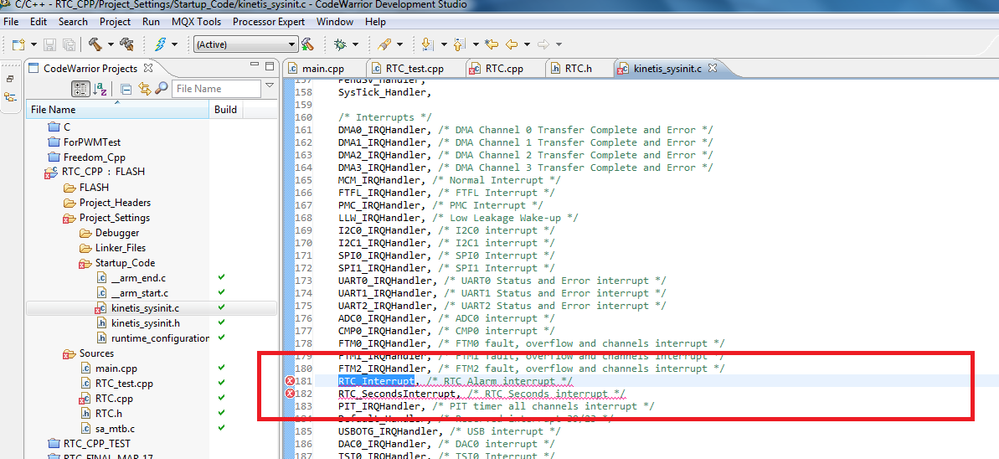The height and width of the screenshot is (459, 999).
Task: Minimize the CodeWarrior Projects panel
Action: tap(255, 66)
